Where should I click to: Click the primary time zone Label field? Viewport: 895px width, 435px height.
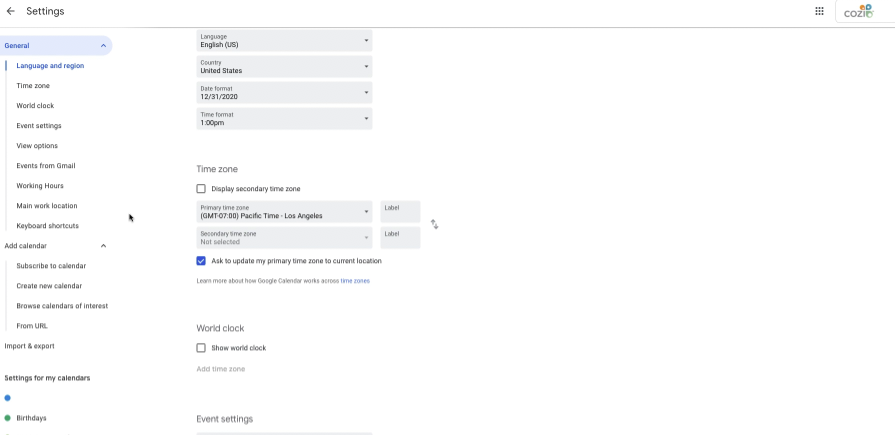pos(401,212)
